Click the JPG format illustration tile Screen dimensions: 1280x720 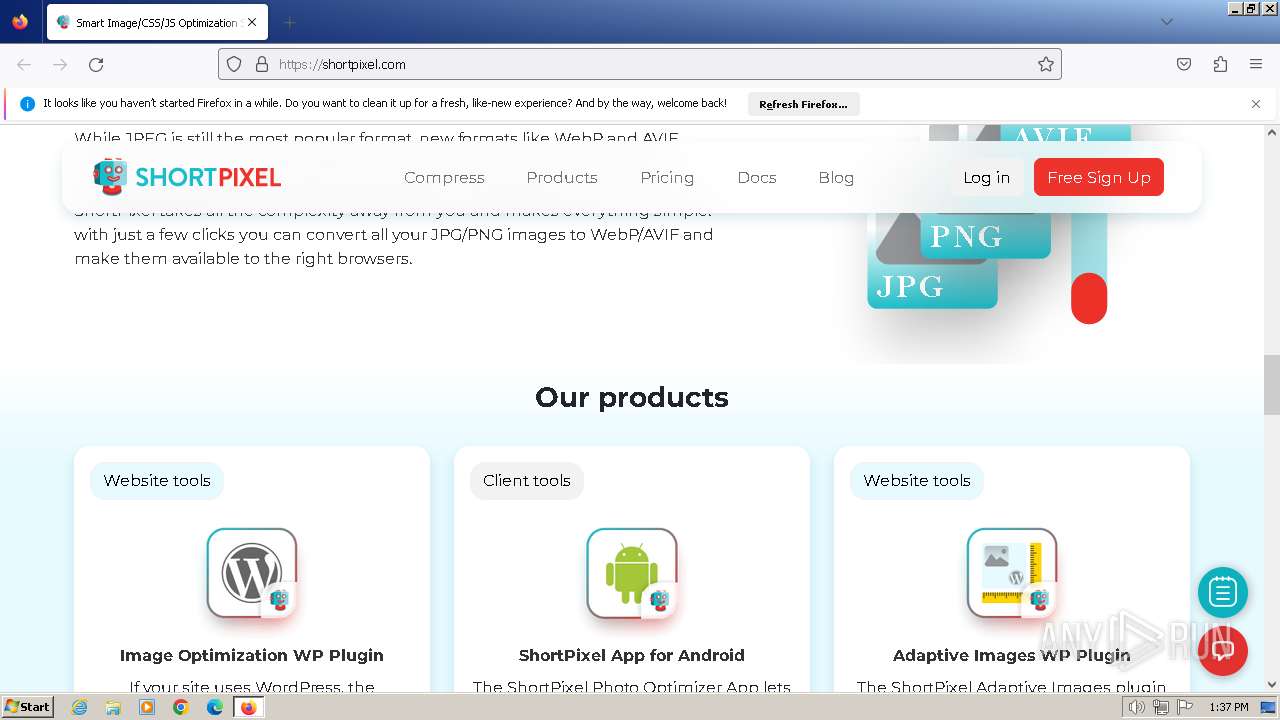coord(932,287)
